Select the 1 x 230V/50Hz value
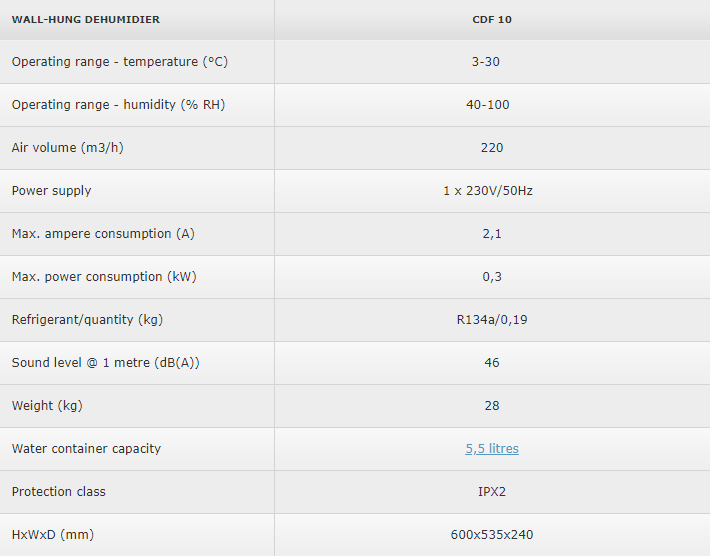Screen dimensions: 713x559 pyautogui.click(x=488, y=191)
